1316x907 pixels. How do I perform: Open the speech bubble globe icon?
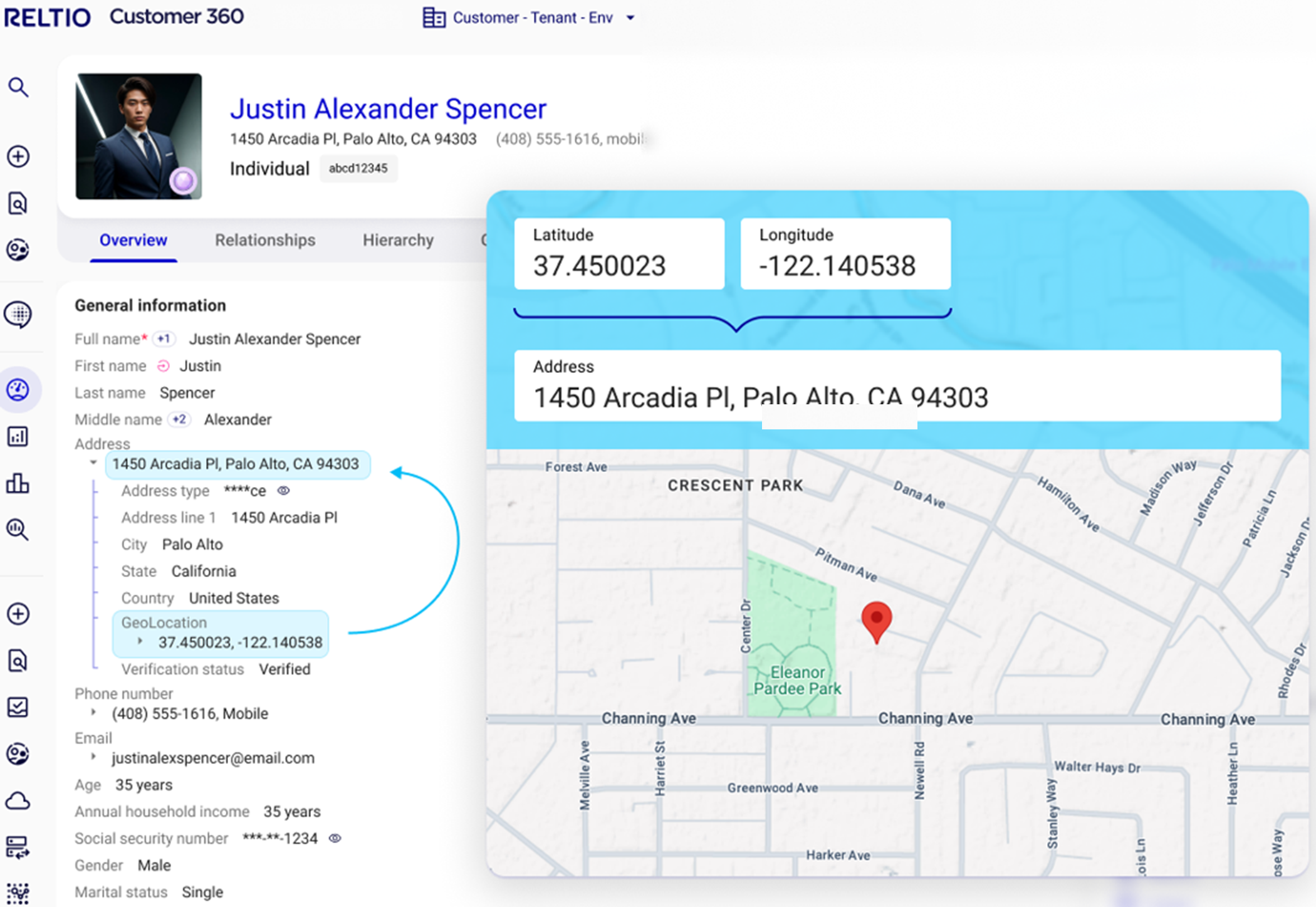click(x=18, y=314)
